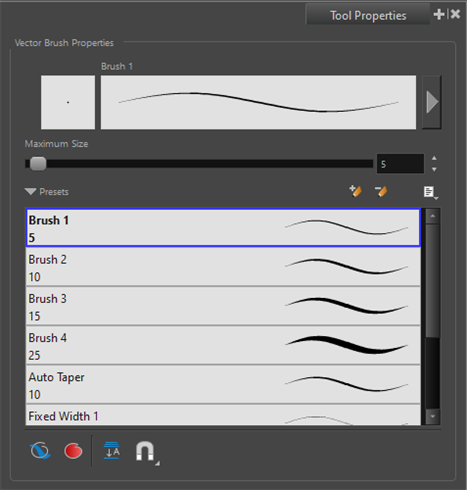Select the Brush 3 preset
This screenshot has width=467, height=490.
point(223,306)
